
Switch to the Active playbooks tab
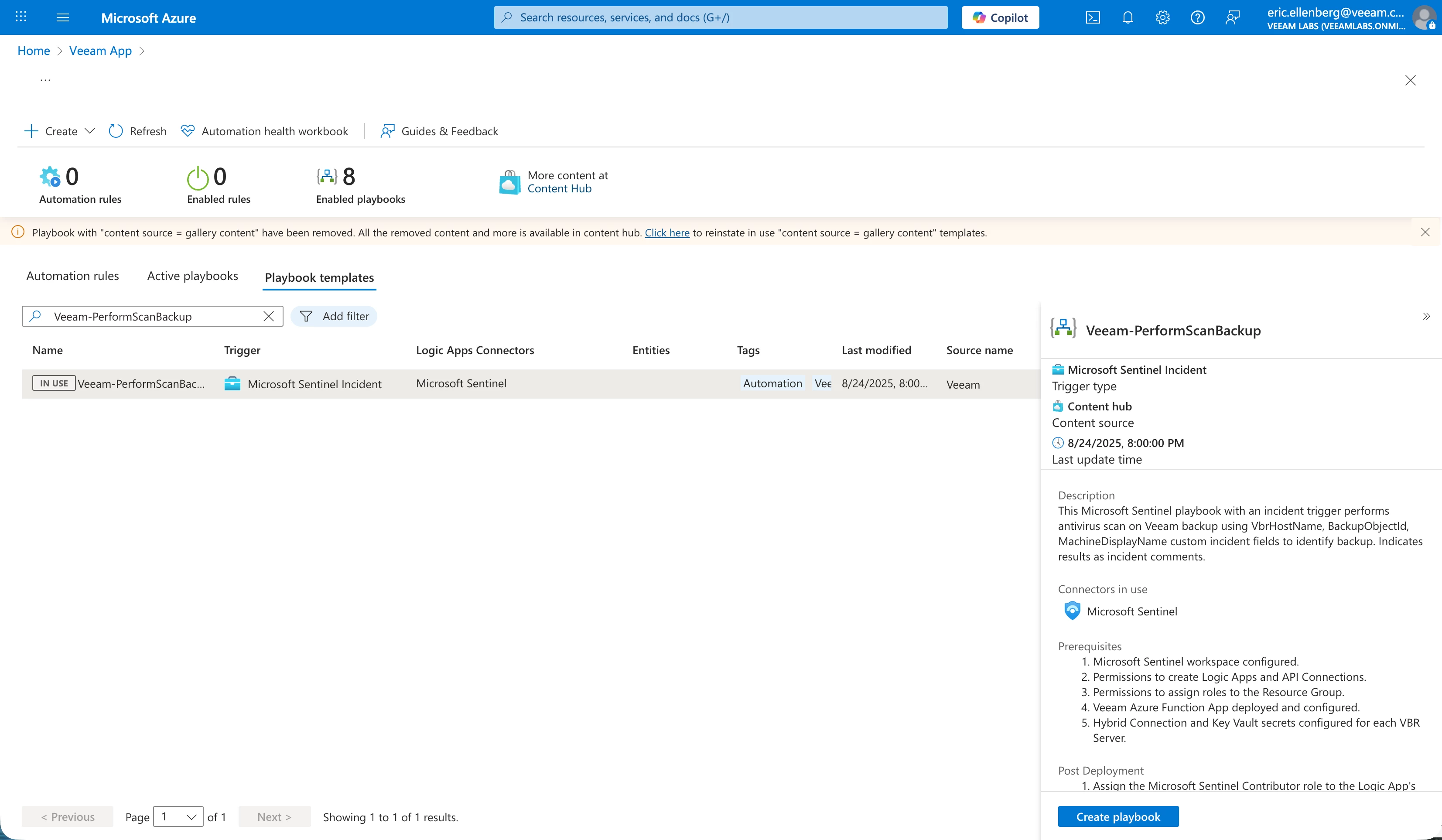[192, 276]
